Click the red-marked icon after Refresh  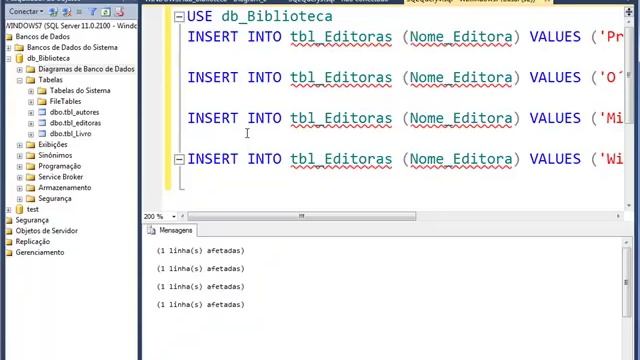click(119, 12)
